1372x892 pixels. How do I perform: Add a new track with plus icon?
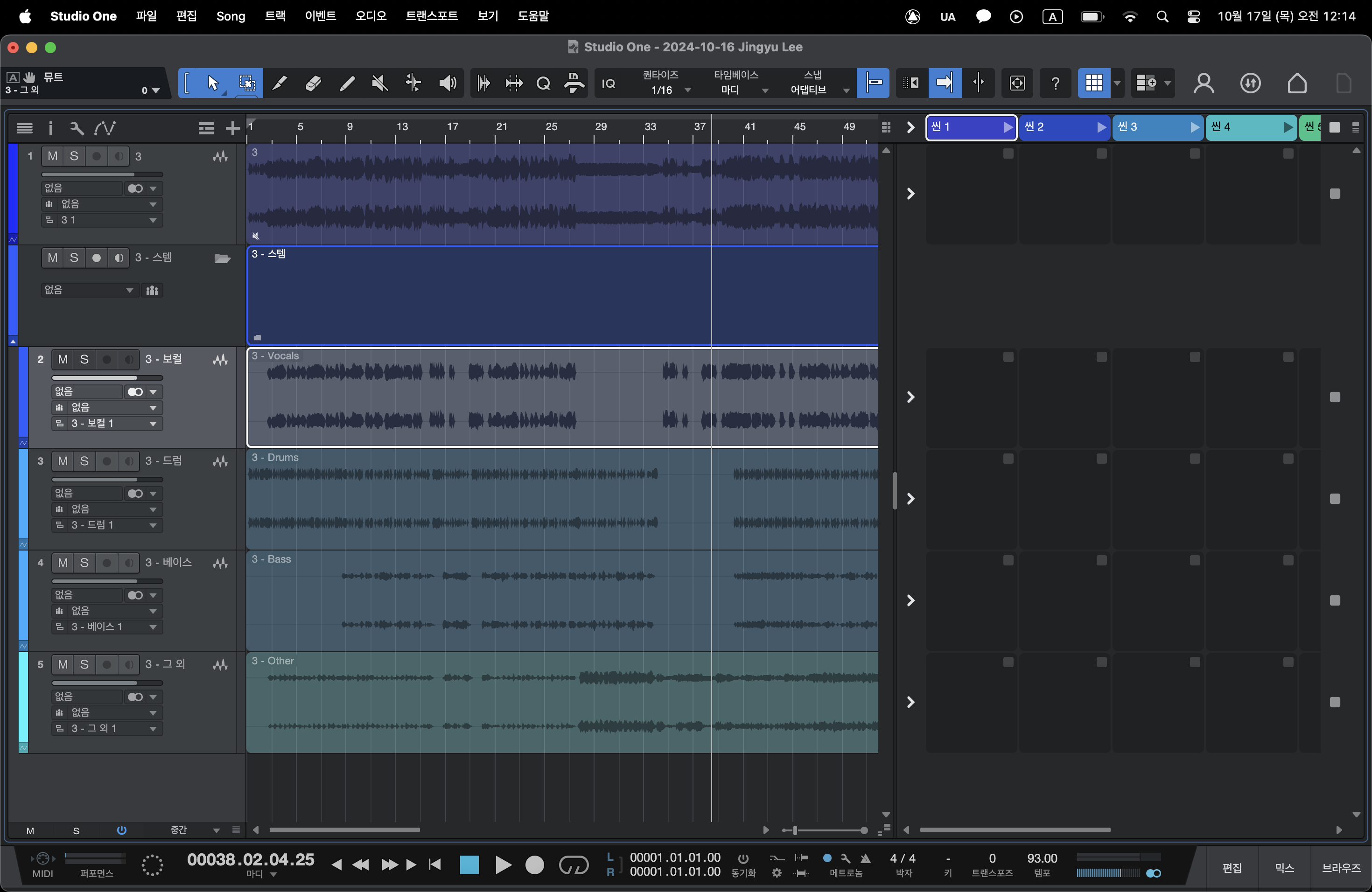pyautogui.click(x=232, y=128)
